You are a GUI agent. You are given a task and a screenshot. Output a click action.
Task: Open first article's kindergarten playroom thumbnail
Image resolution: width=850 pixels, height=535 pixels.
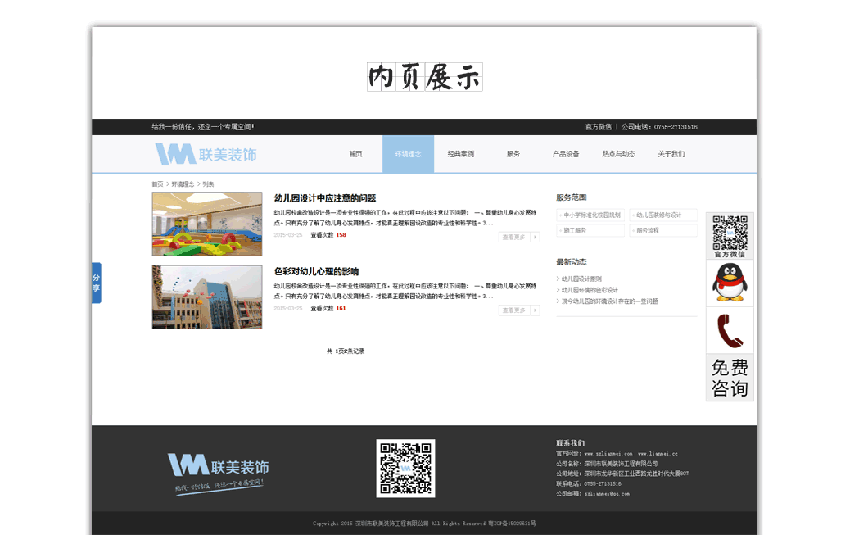207,224
